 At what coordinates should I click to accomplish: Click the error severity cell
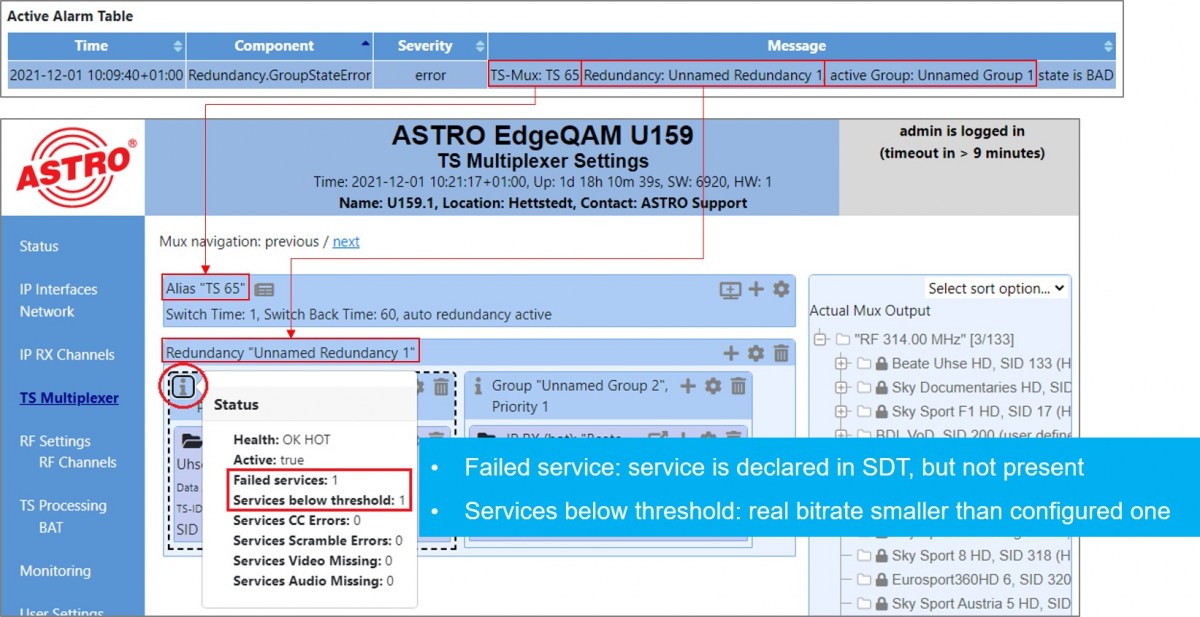click(x=430, y=75)
